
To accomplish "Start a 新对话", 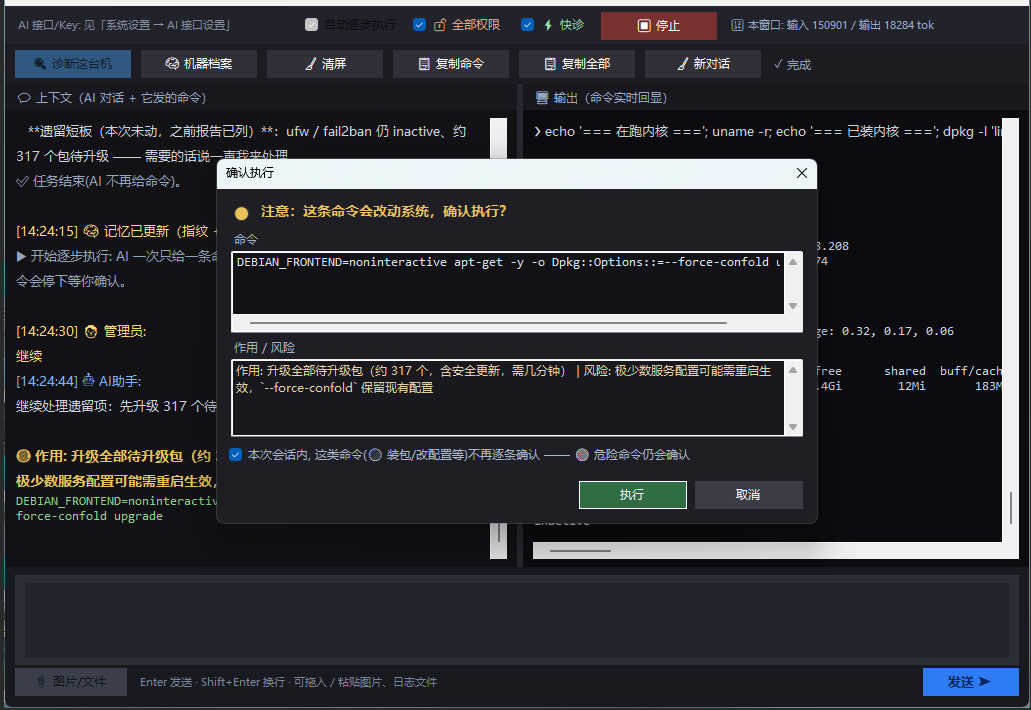I will [x=703, y=64].
